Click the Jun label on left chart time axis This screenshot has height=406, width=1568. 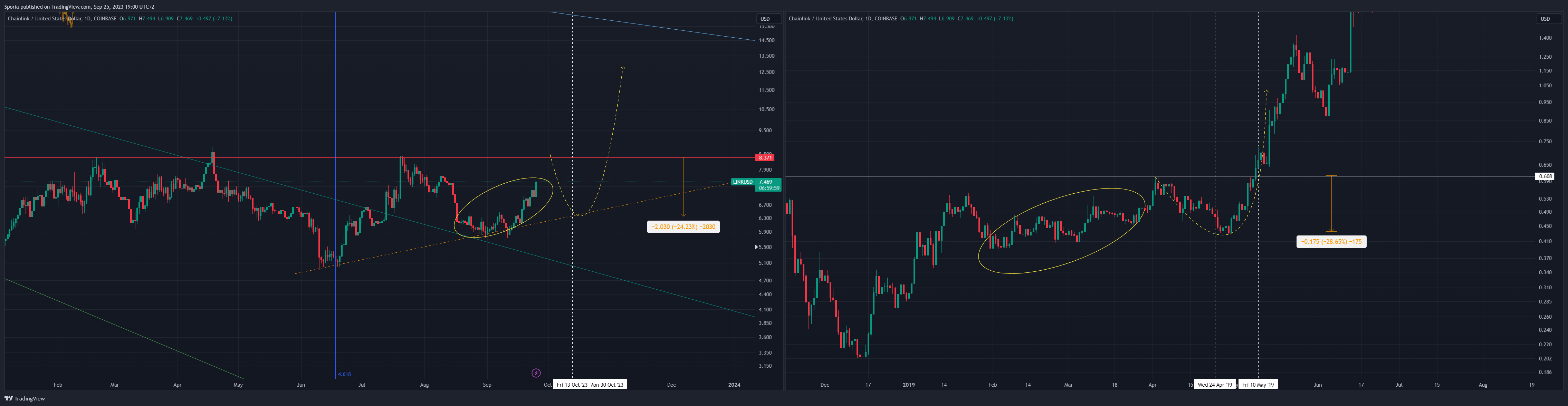(x=301, y=385)
